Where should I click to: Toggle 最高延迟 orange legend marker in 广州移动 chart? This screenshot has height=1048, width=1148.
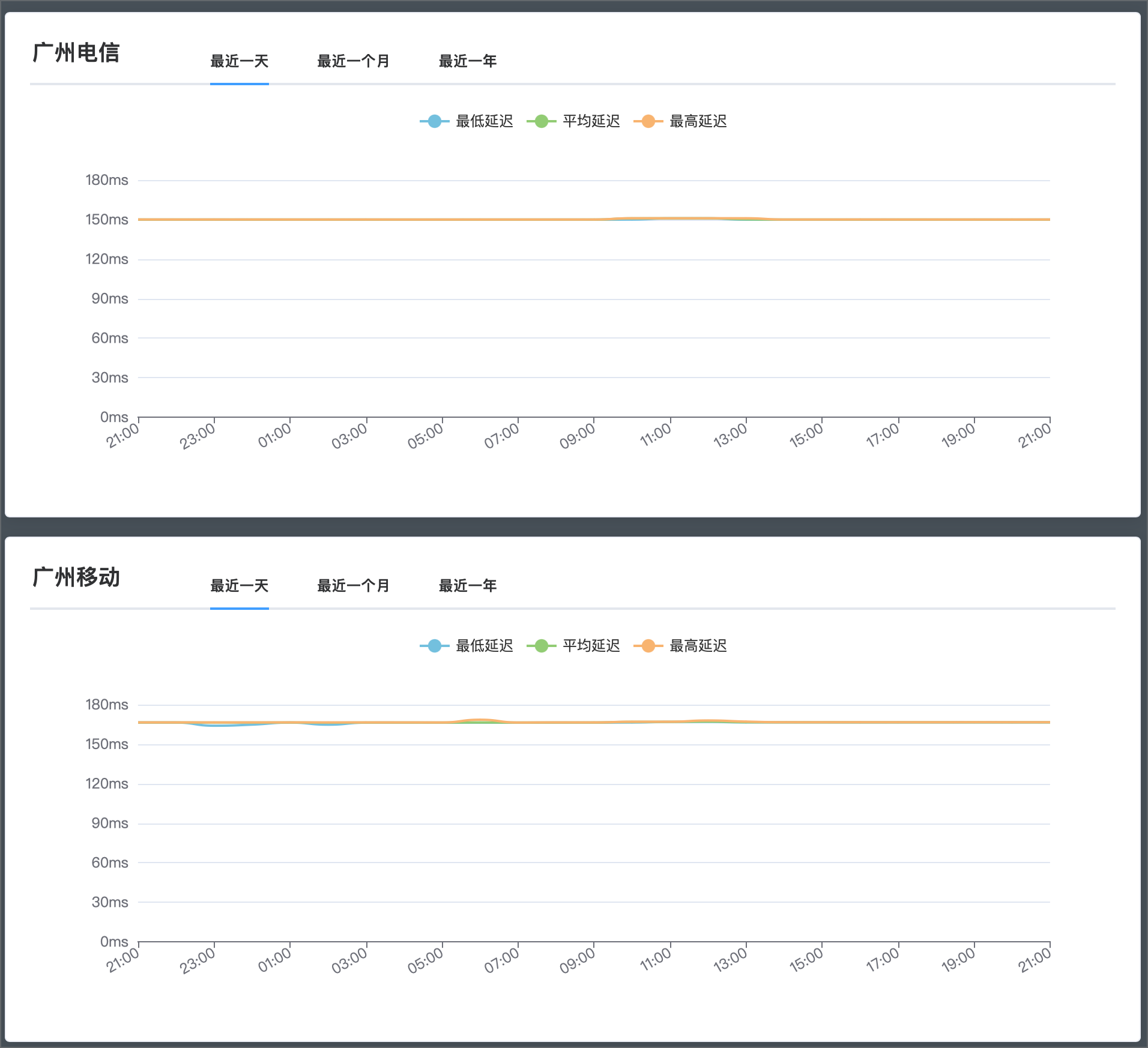point(648,646)
